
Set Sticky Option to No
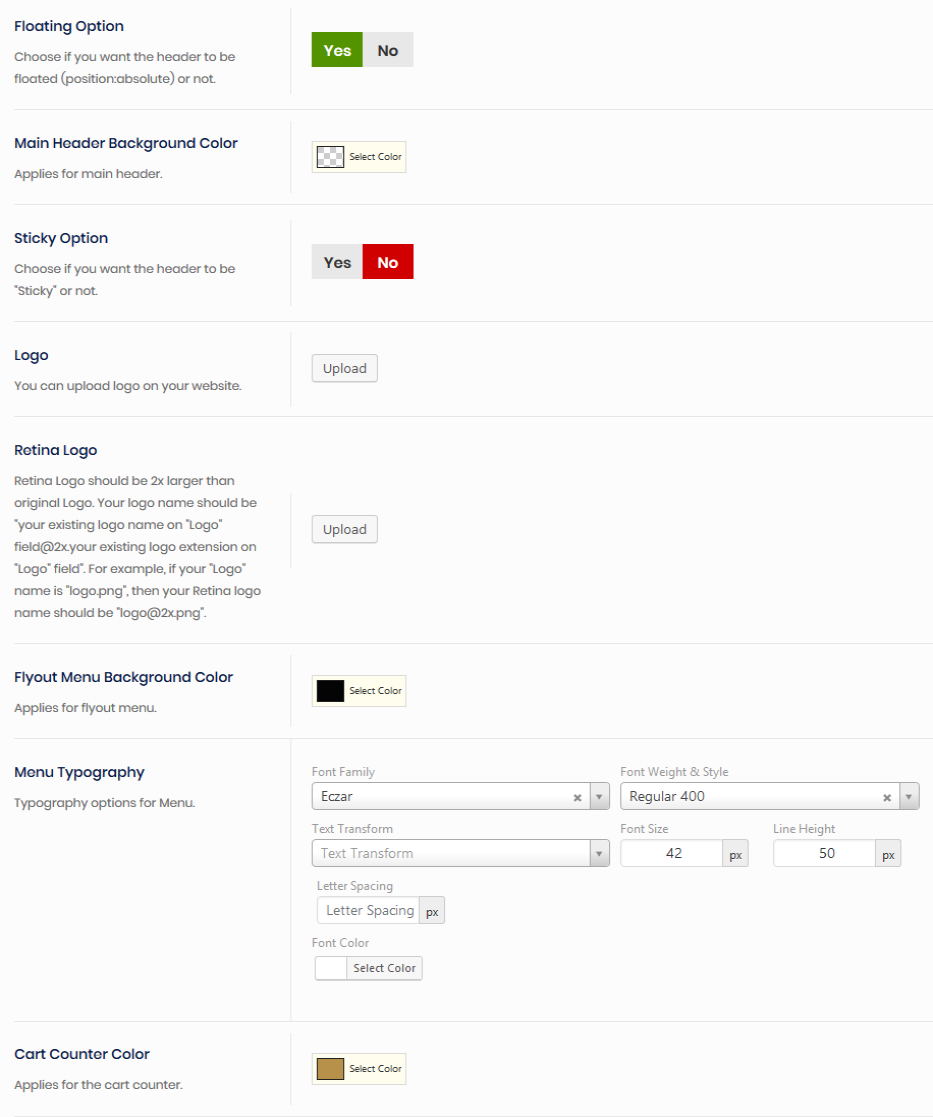click(x=388, y=262)
